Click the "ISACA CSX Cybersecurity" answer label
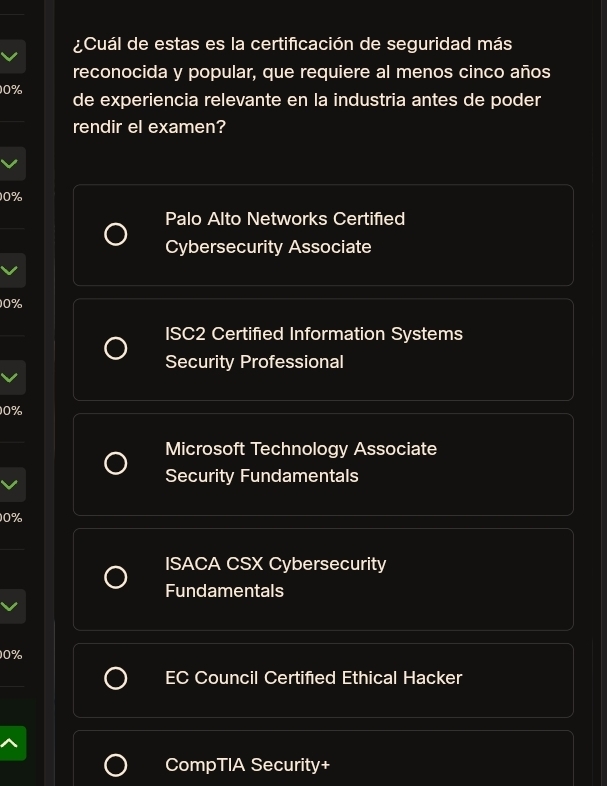 (275, 564)
